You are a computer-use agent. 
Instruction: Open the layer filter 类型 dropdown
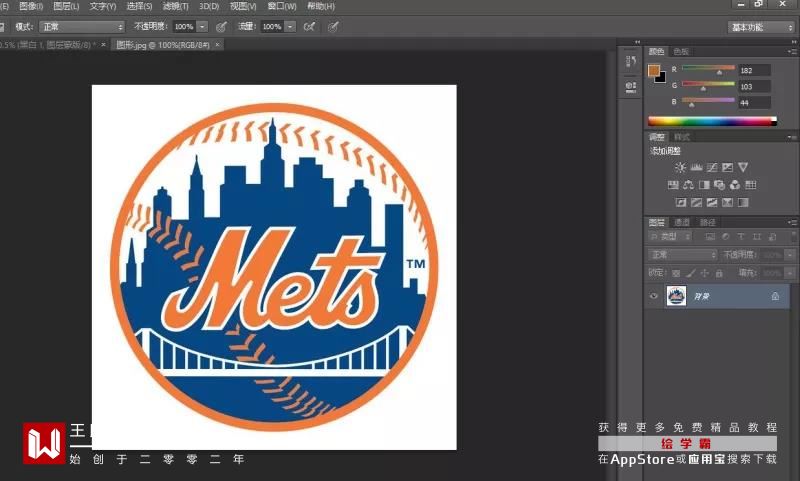click(x=670, y=237)
